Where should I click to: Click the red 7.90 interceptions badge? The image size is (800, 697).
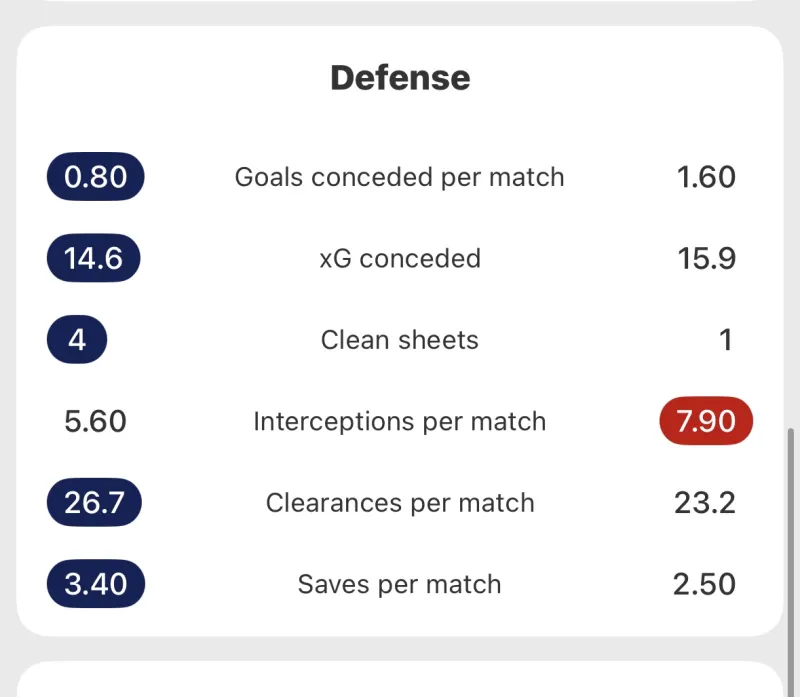[705, 421]
